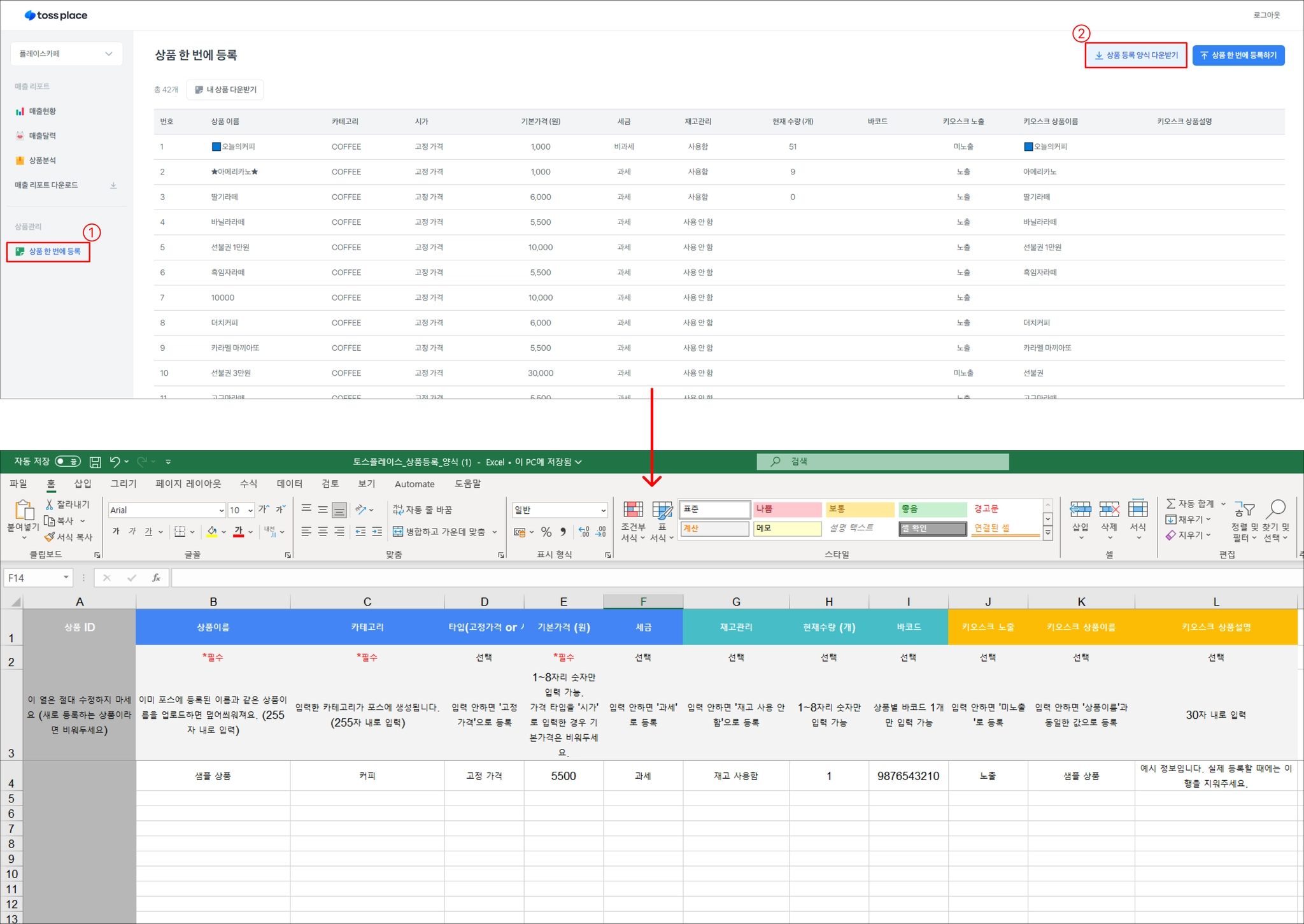Click the undo arrow icon
This screenshot has width=1304, height=924.
tap(115, 462)
